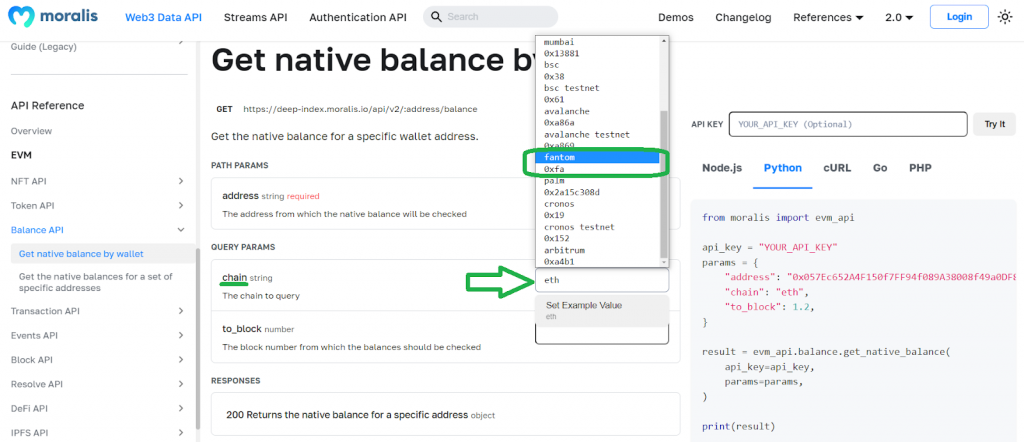Select fantom in the chain list
The height and width of the screenshot is (442, 1024).
click(x=598, y=157)
